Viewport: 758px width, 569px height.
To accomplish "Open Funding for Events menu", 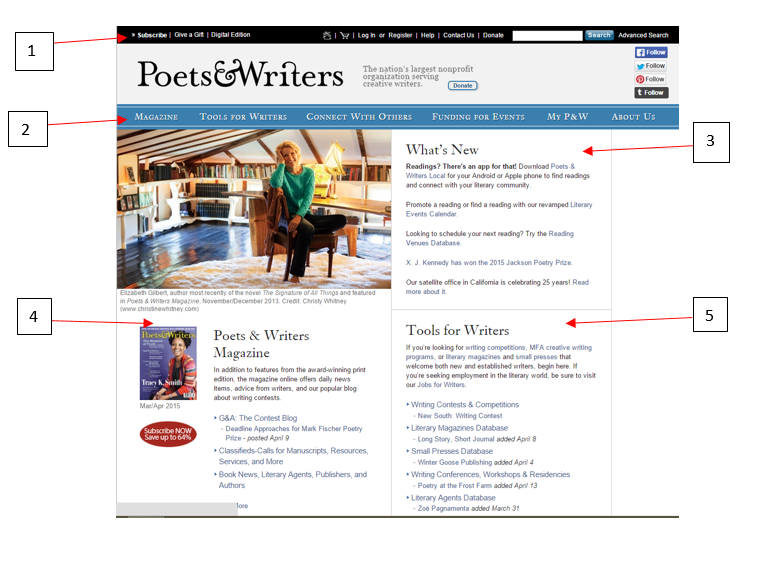I will 478,117.
